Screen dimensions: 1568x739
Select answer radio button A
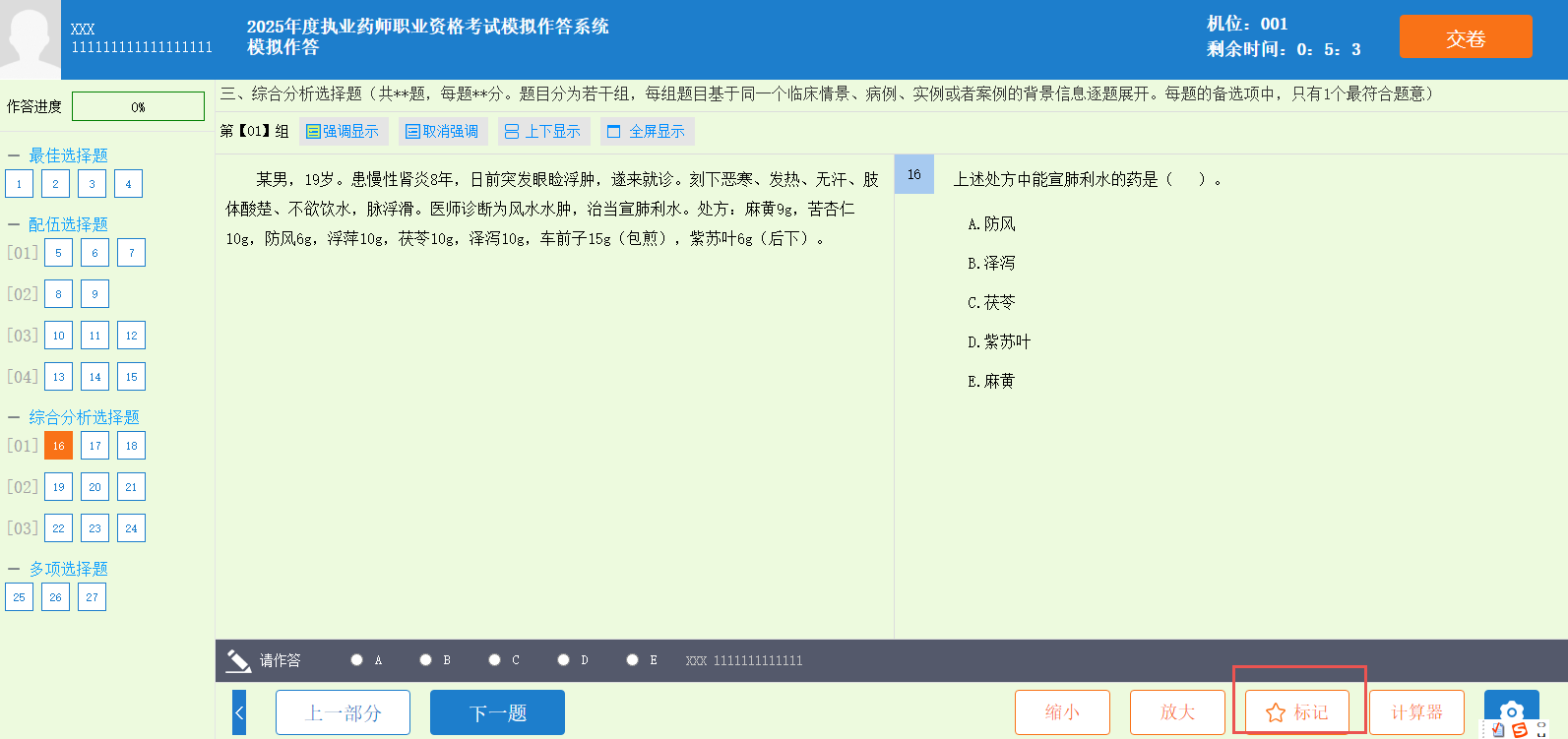pos(357,660)
